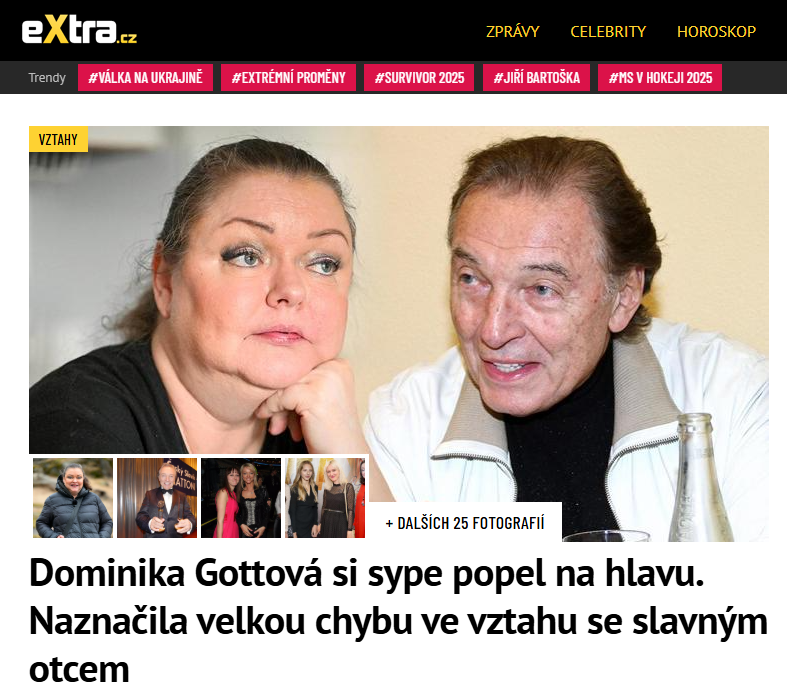Go to the HOROSKOP section

[x=716, y=32]
